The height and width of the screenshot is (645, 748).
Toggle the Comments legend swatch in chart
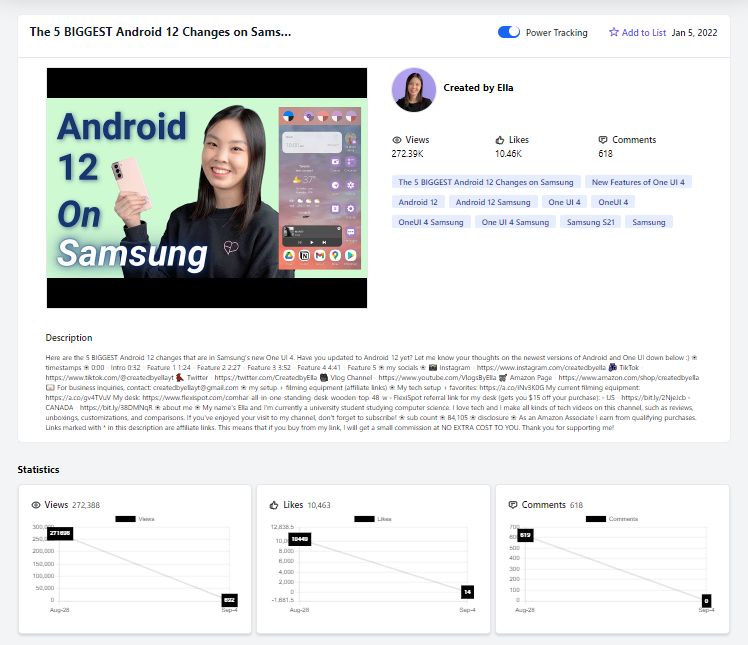(596, 519)
